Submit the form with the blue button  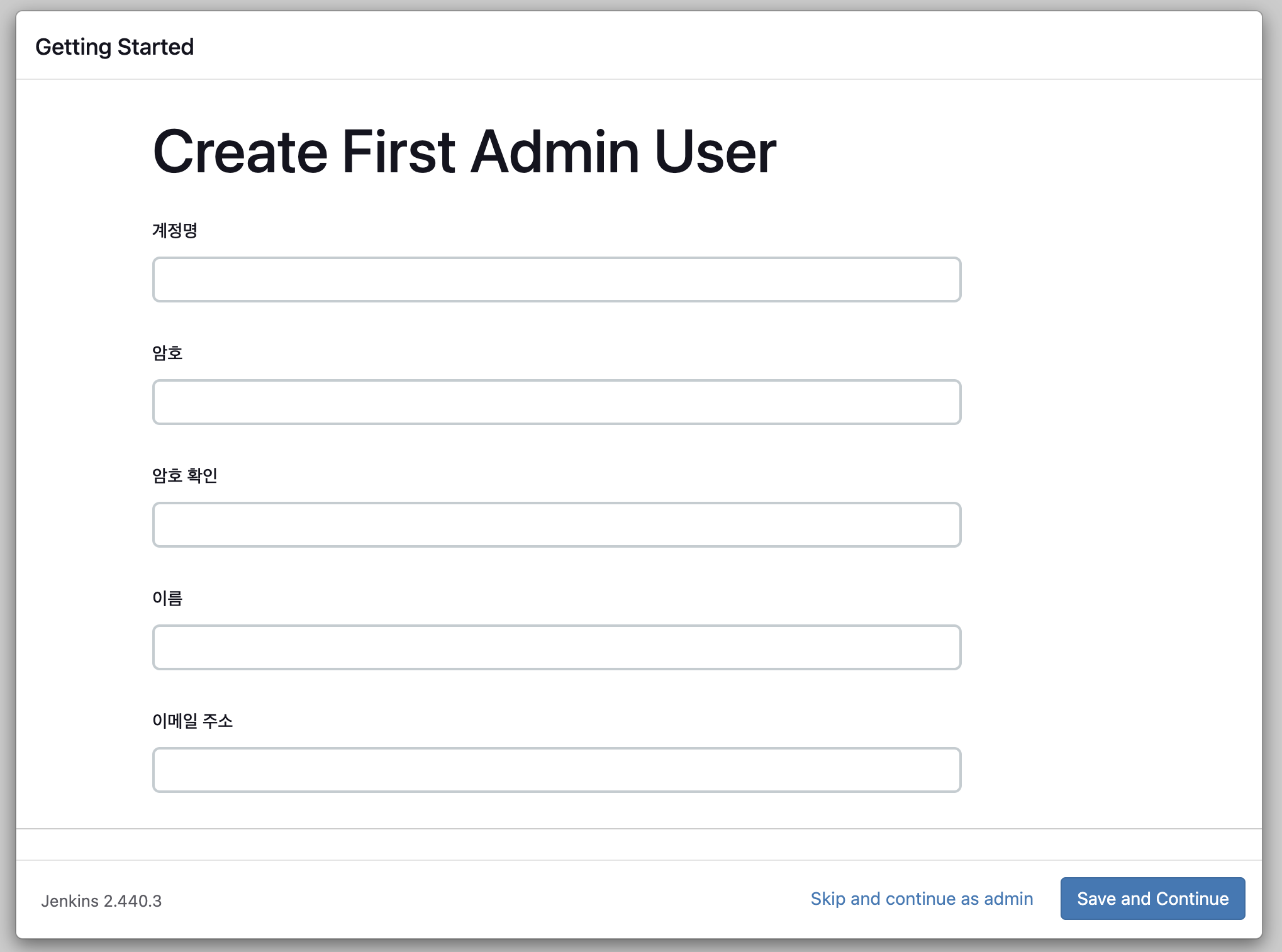[x=1152, y=899]
